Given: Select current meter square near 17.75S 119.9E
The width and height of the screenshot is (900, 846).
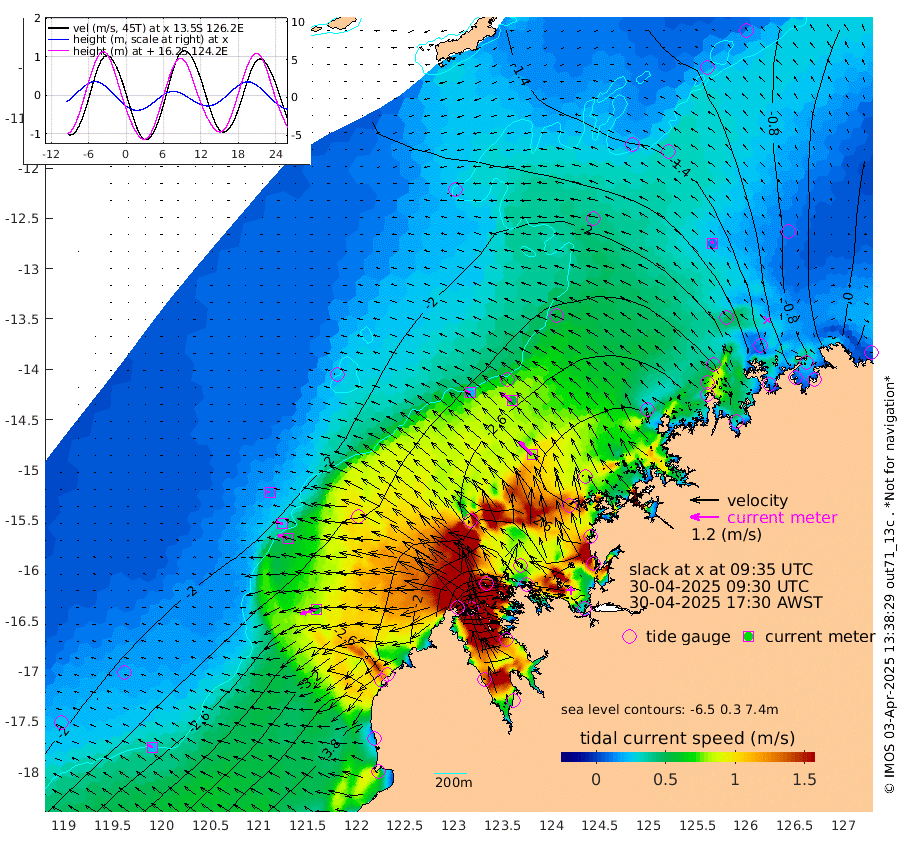Looking at the screenshot, I should coord(152,747).
